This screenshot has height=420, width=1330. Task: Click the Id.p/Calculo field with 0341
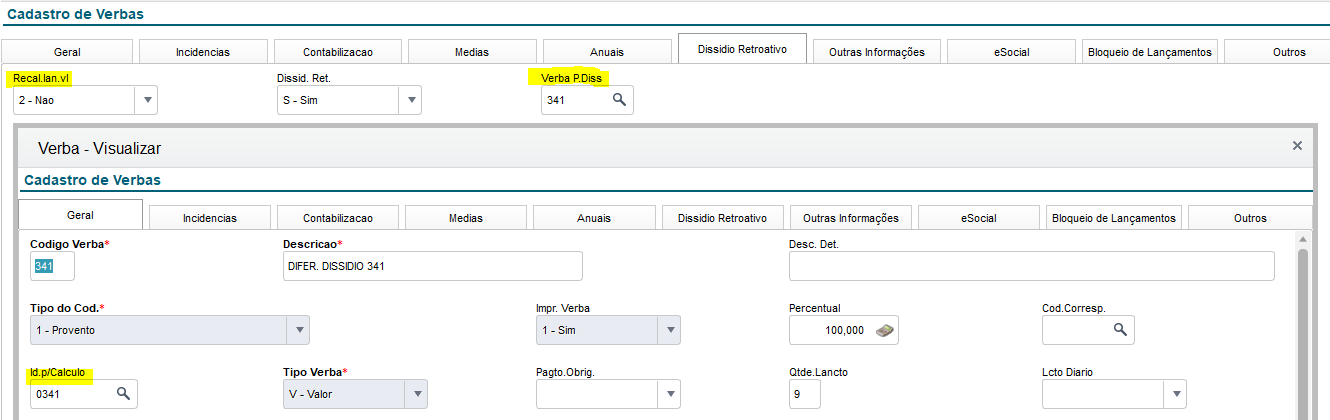(83, 394)
